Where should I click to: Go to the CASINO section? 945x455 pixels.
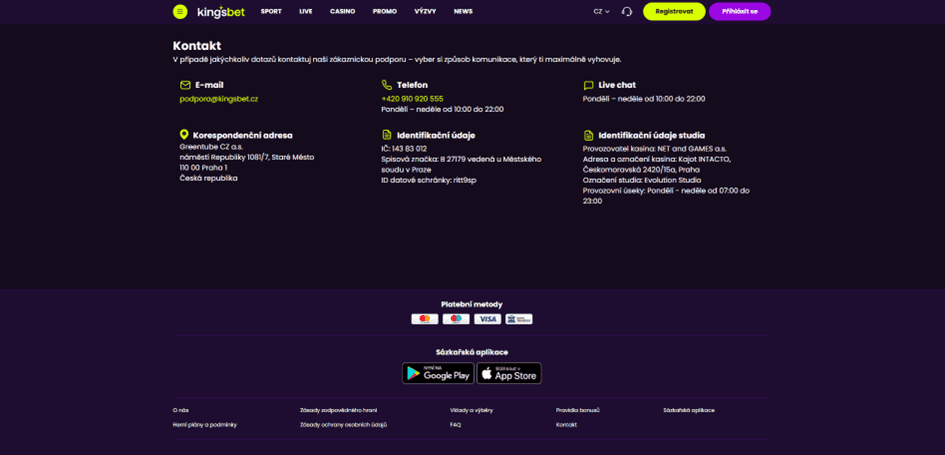pyautogui.click(x=342, y=11)
